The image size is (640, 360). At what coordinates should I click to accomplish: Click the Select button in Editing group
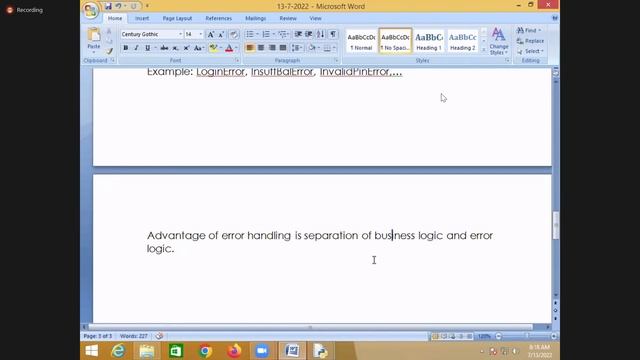(530, 51)
